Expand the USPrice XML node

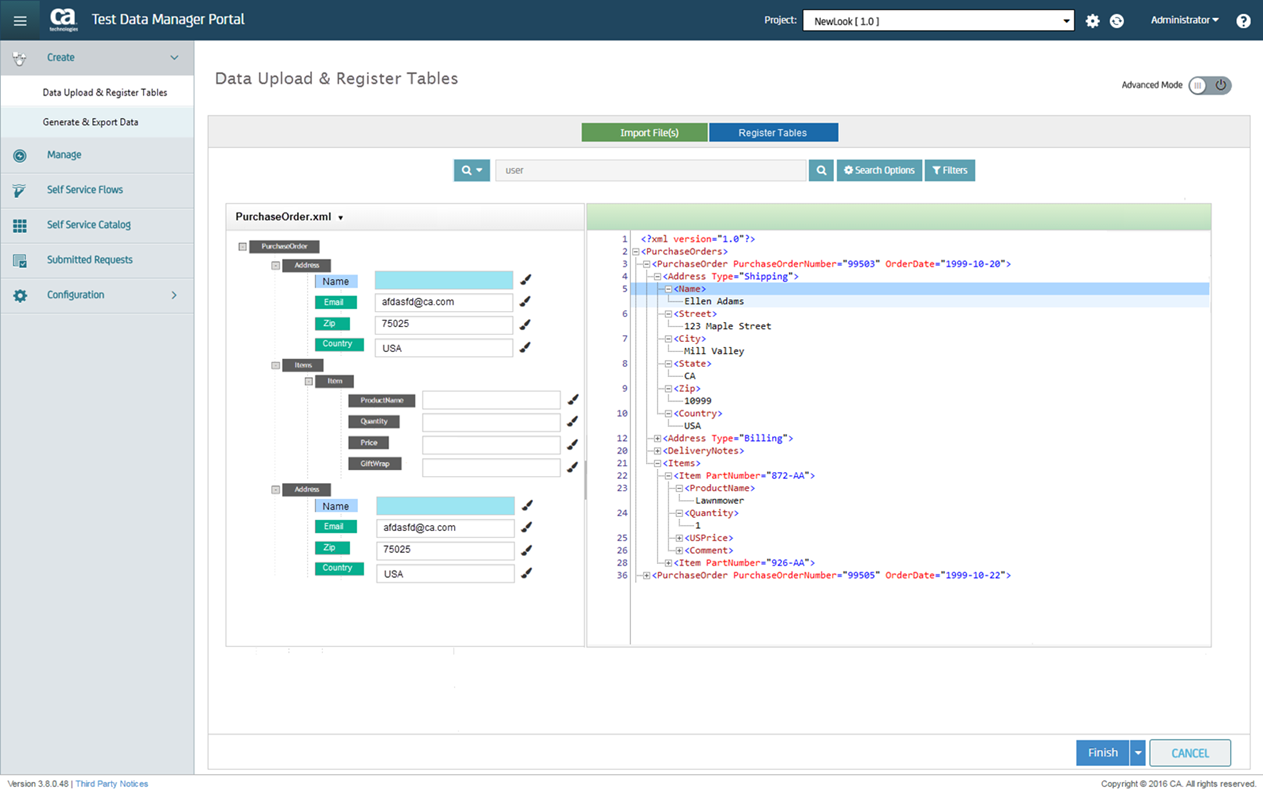pos(680,538)
